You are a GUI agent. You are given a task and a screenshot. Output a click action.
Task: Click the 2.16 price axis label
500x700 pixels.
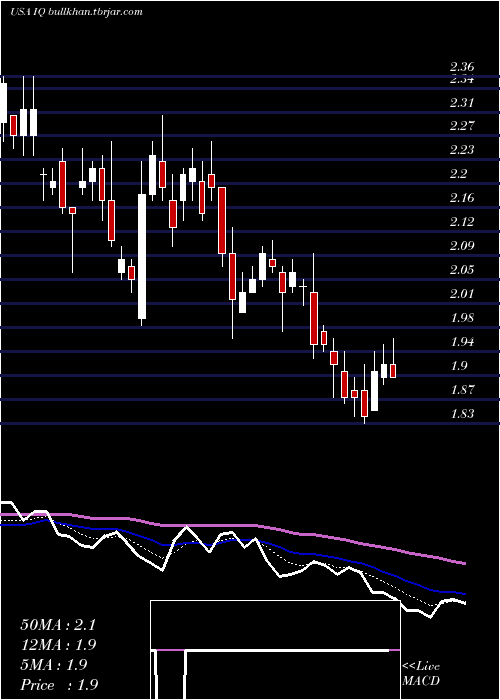click(462, 198)
